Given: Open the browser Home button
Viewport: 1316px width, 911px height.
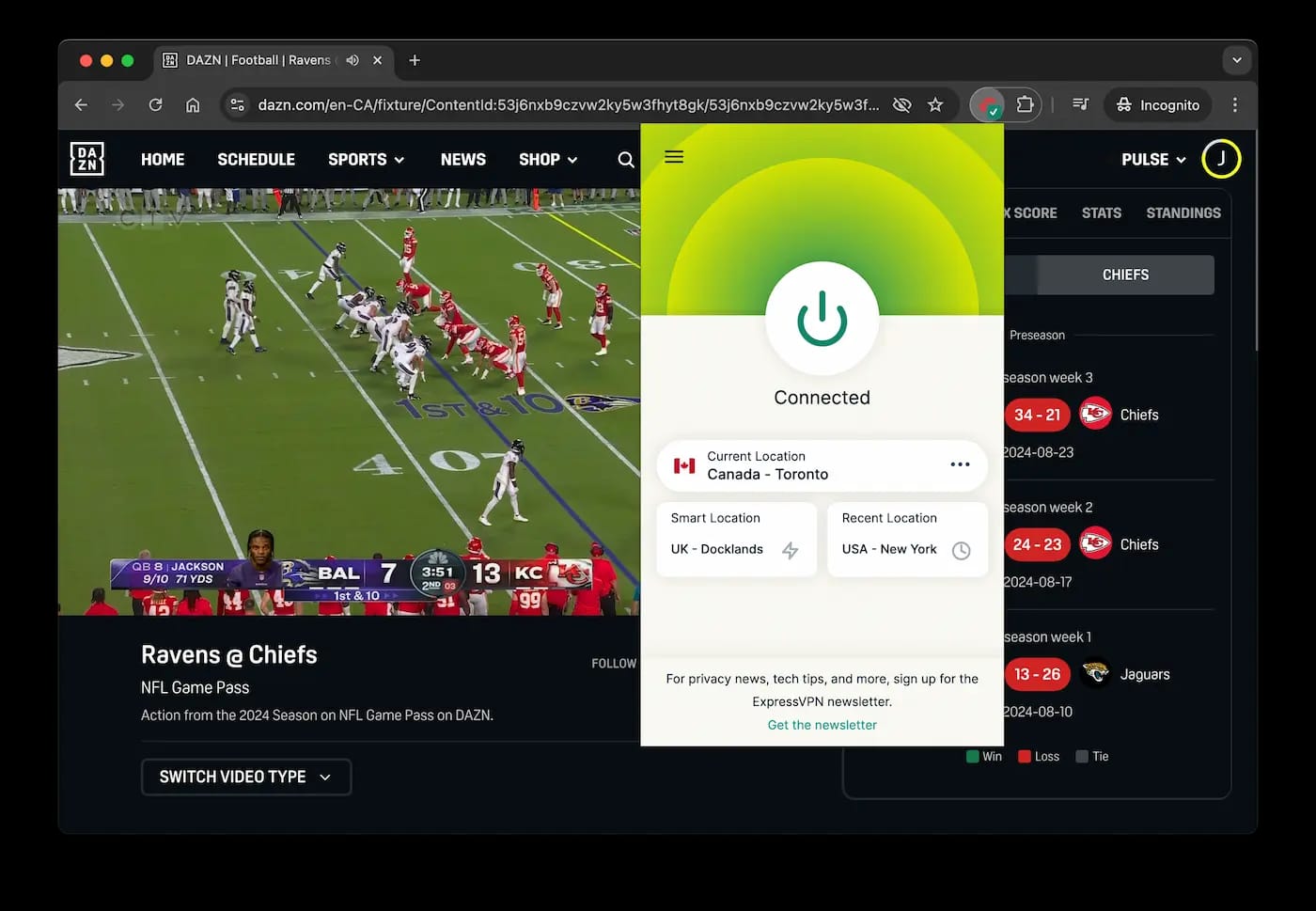Looking at the screenshot, I should 193,105.
